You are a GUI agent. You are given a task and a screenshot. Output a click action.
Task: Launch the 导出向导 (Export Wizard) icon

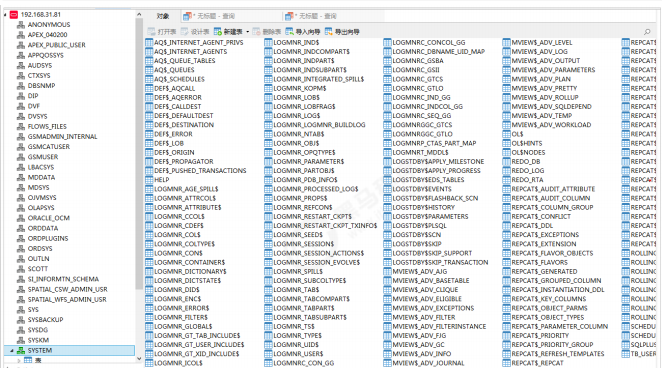(328, 32)
